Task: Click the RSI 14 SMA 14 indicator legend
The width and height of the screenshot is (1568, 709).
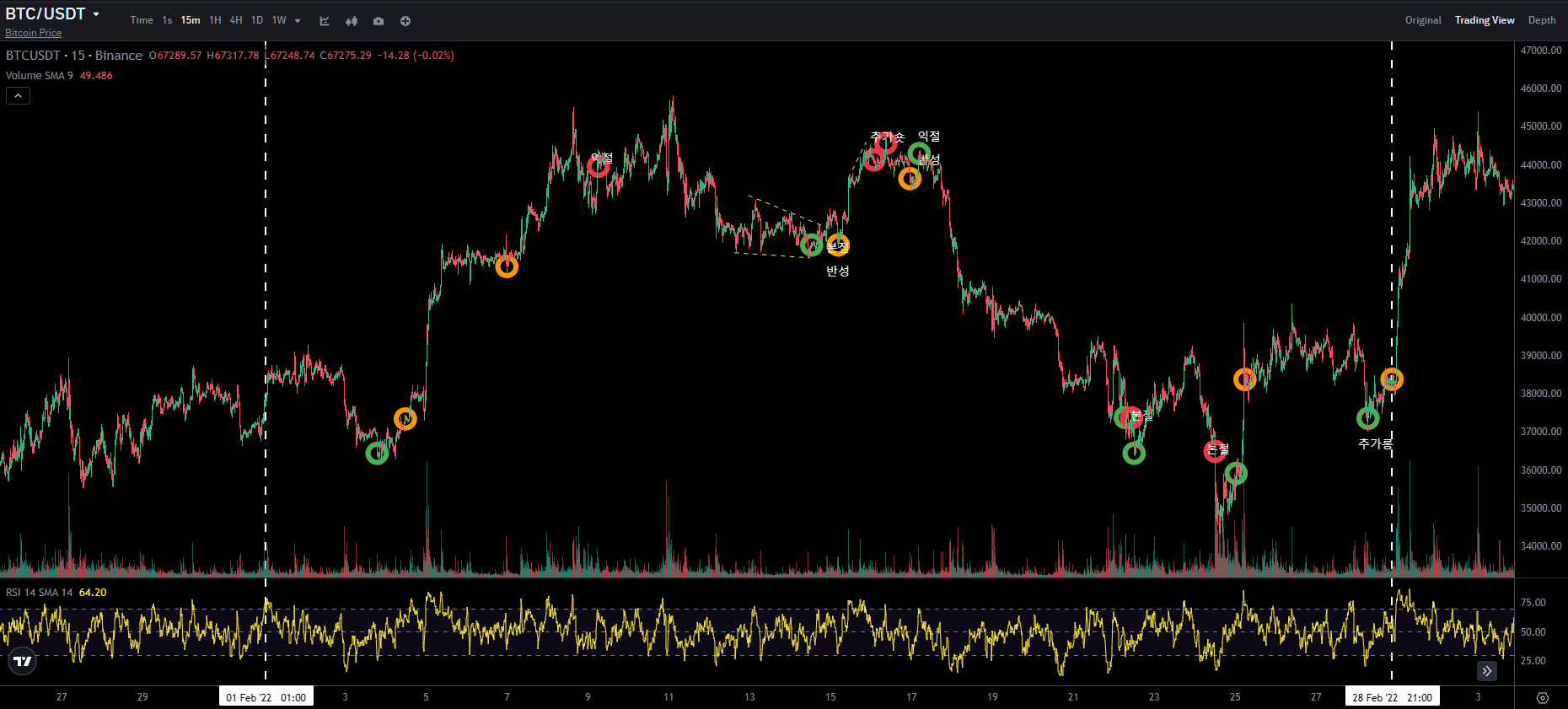Action: (40, 593)
